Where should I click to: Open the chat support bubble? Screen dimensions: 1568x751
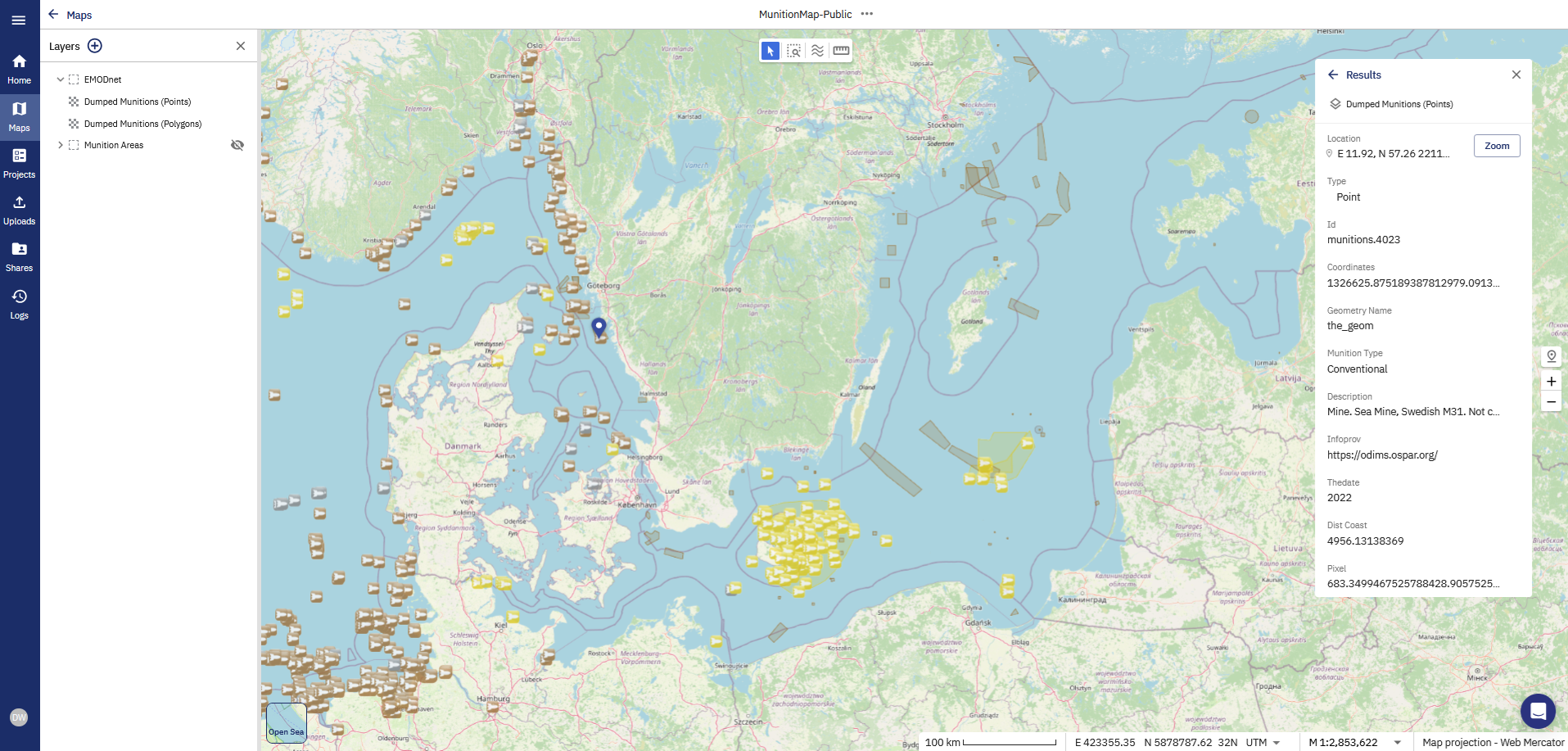1538,711
